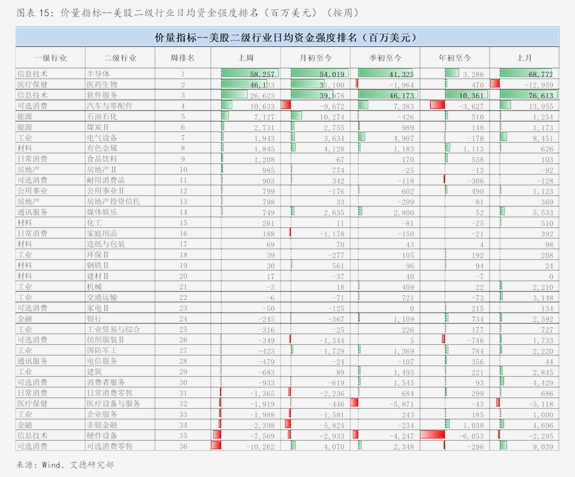Click the table title 价量指标--美股二级行业日均资金强度排名
575x477 pixels.
[287, 37]
